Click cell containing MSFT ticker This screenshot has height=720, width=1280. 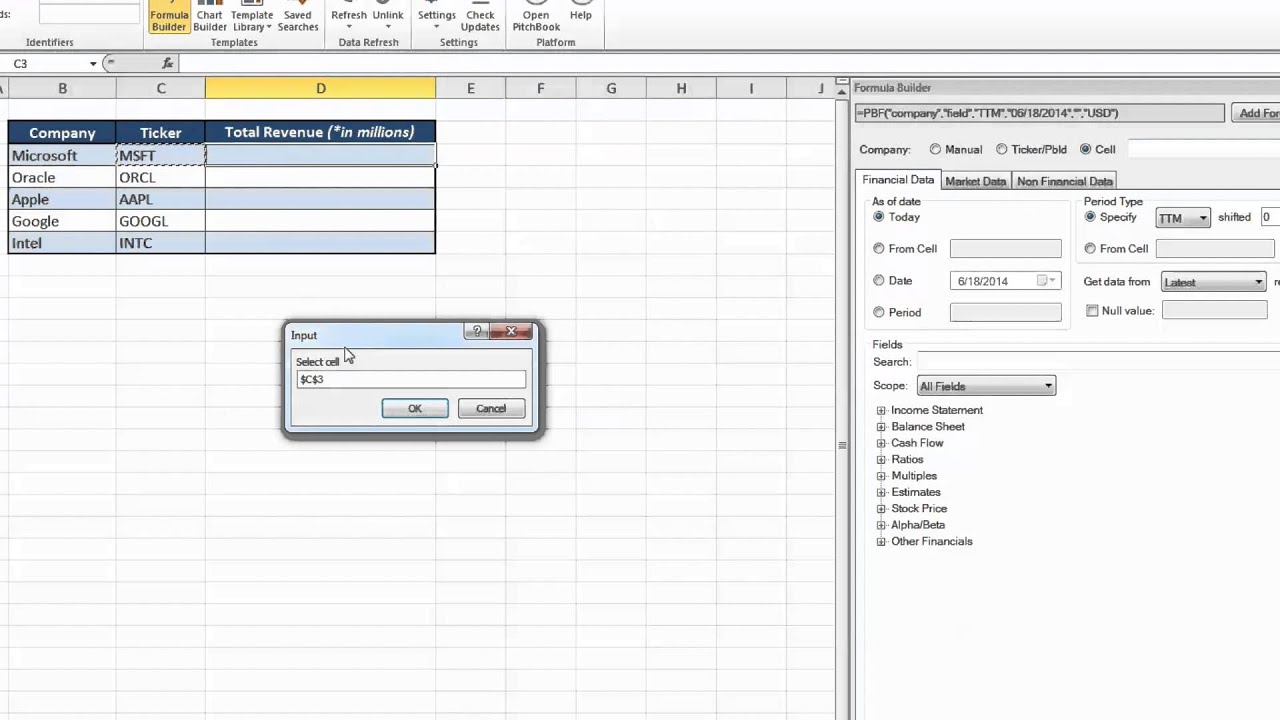click(161, 155)
